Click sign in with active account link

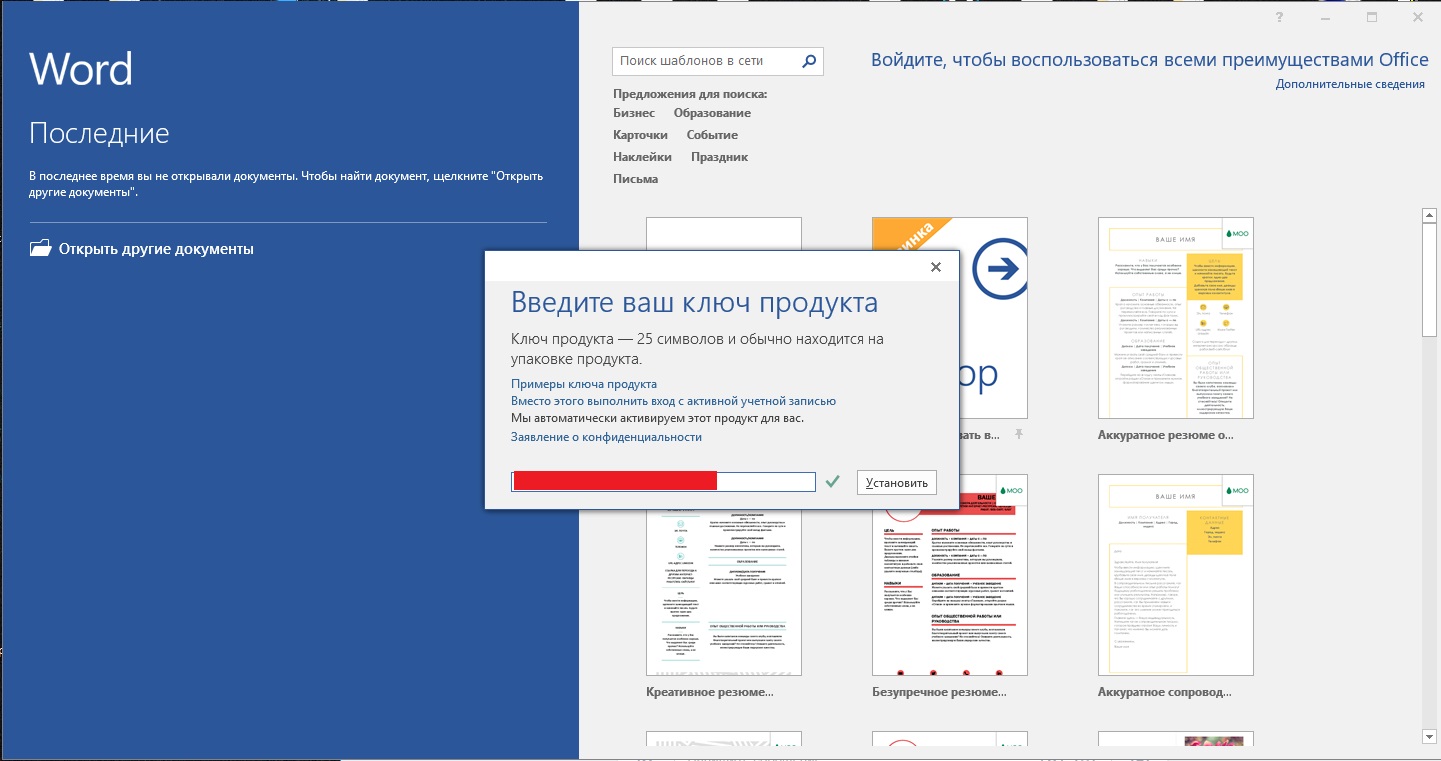(673, 401)
